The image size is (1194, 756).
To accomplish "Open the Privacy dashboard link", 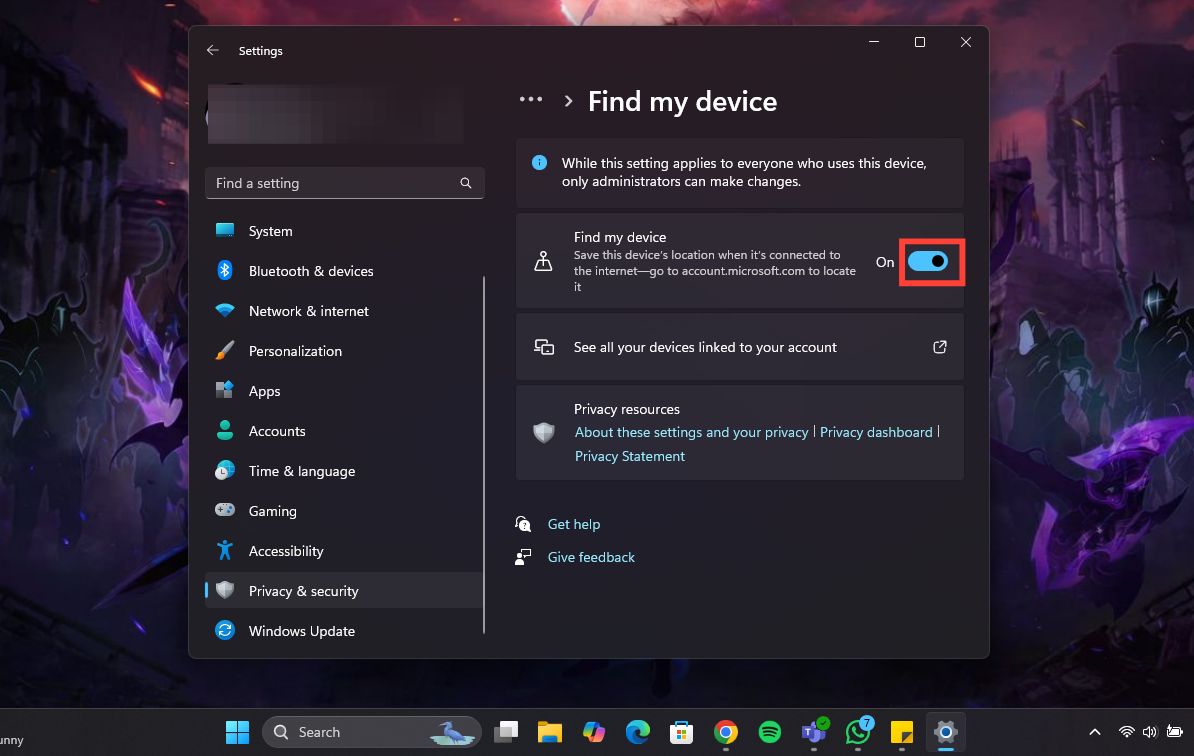I will tap(876, 432).
